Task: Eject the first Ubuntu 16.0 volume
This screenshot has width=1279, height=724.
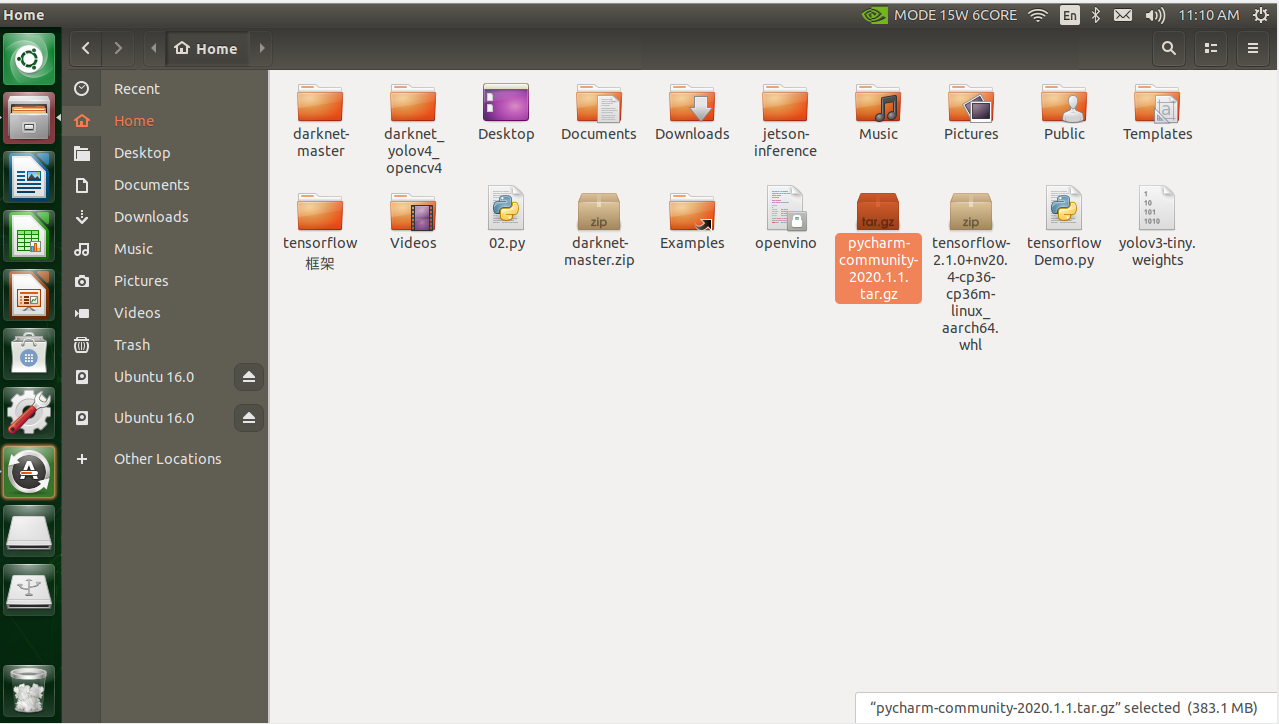Action: [x=249, y=377]
